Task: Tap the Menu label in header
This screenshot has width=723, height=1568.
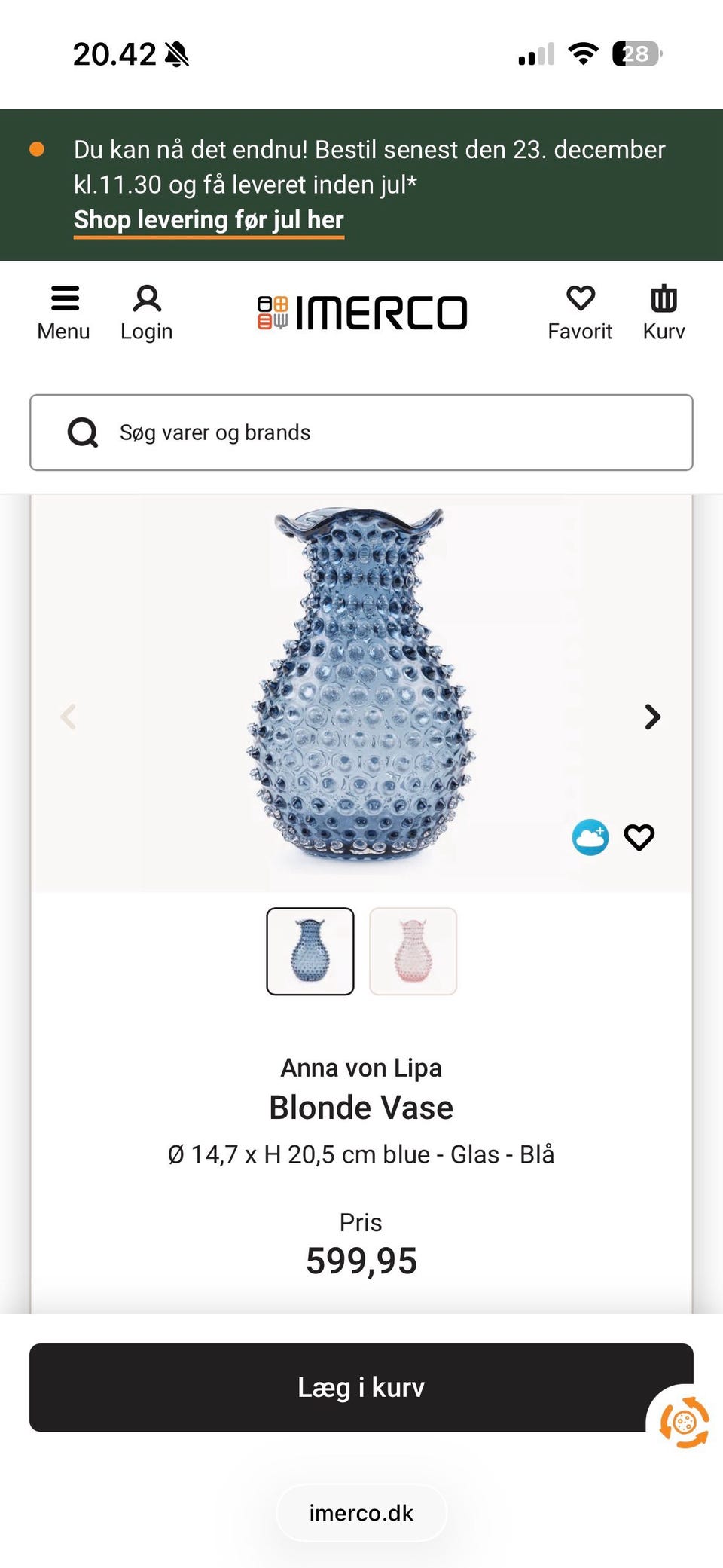Action: [63, 332]
